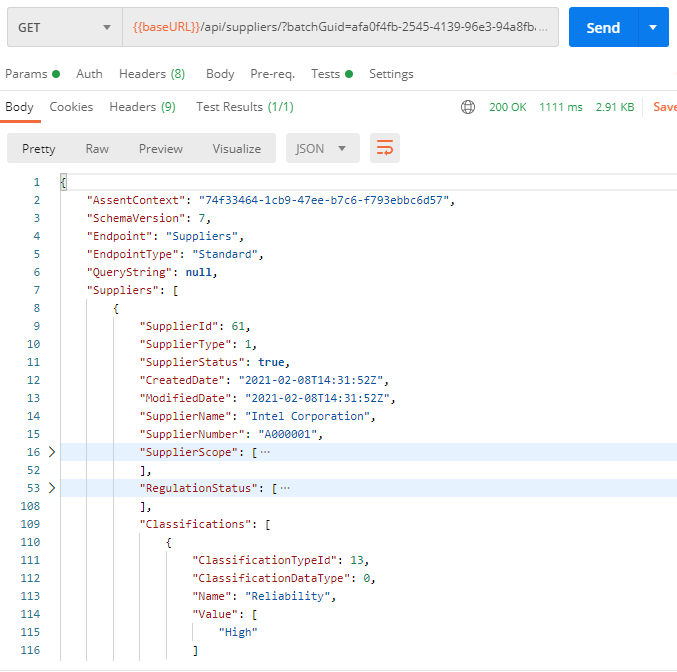Image resolution: width=677 pixels, height=672 pixels.
Task: Open the request Settings tab
Action: click(391, 74)
